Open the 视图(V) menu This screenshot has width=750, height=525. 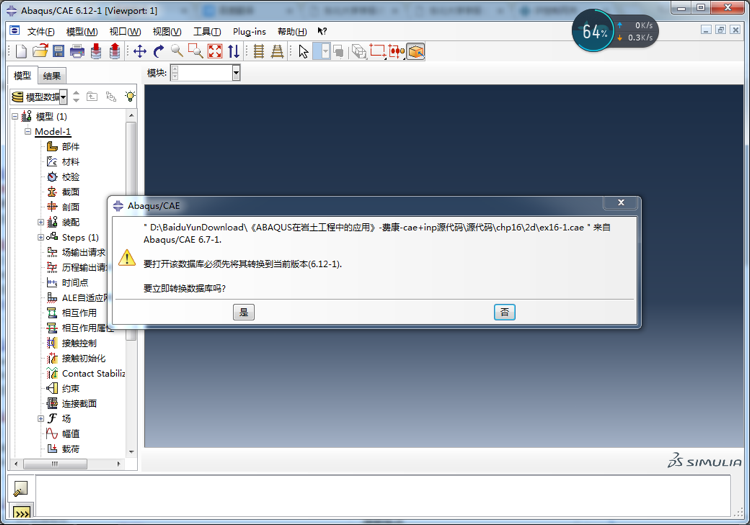[167, 32]
